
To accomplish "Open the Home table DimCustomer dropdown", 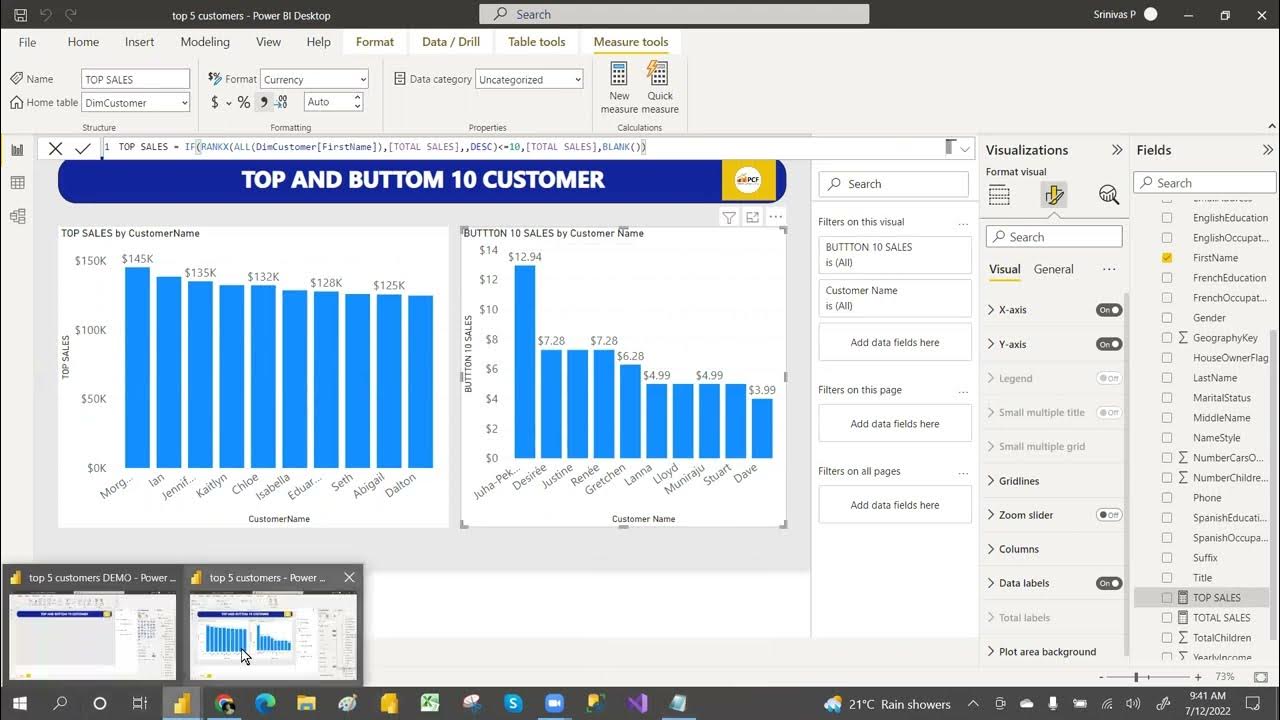I will pos(136,102).
